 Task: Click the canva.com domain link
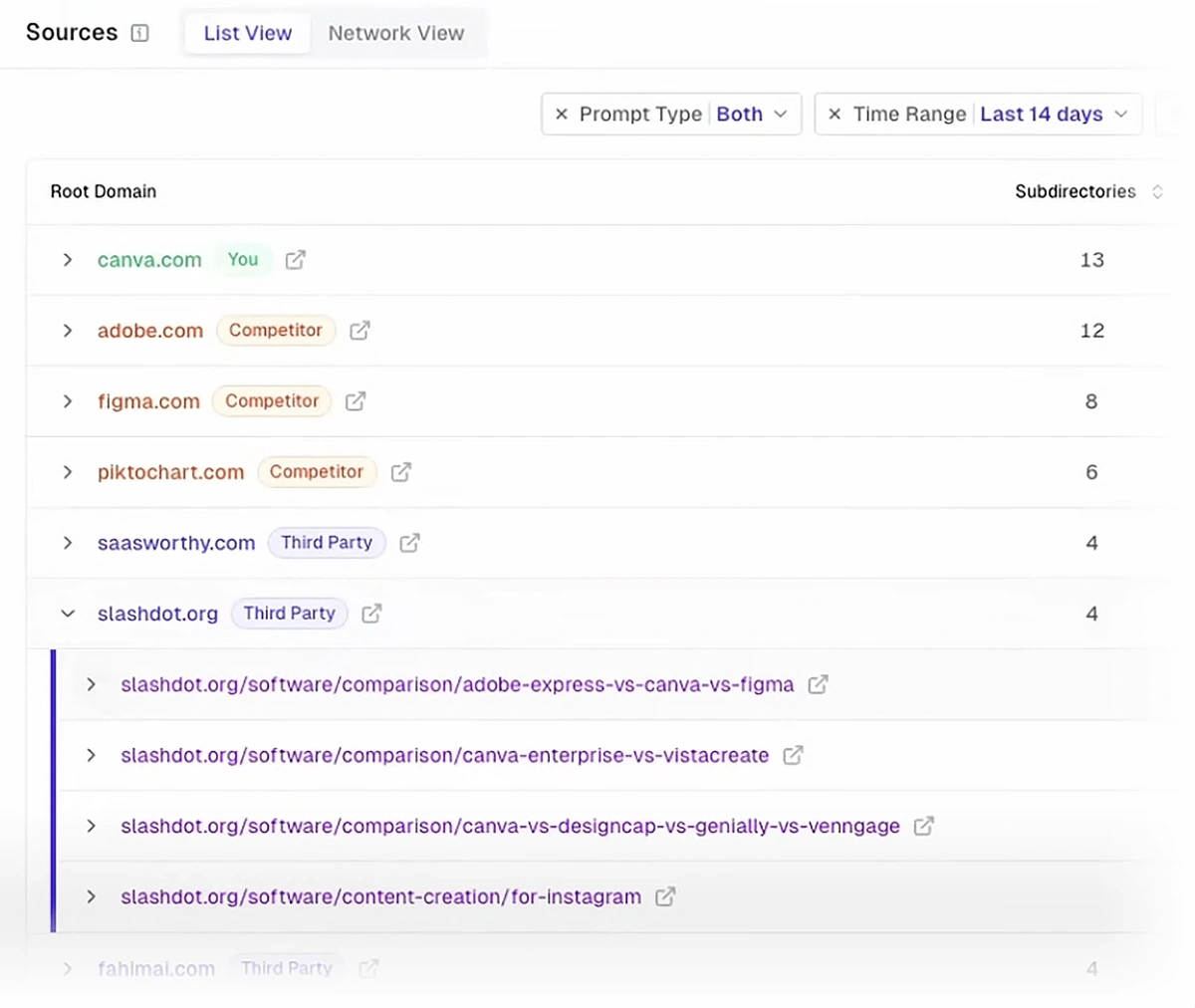[149, 260]
